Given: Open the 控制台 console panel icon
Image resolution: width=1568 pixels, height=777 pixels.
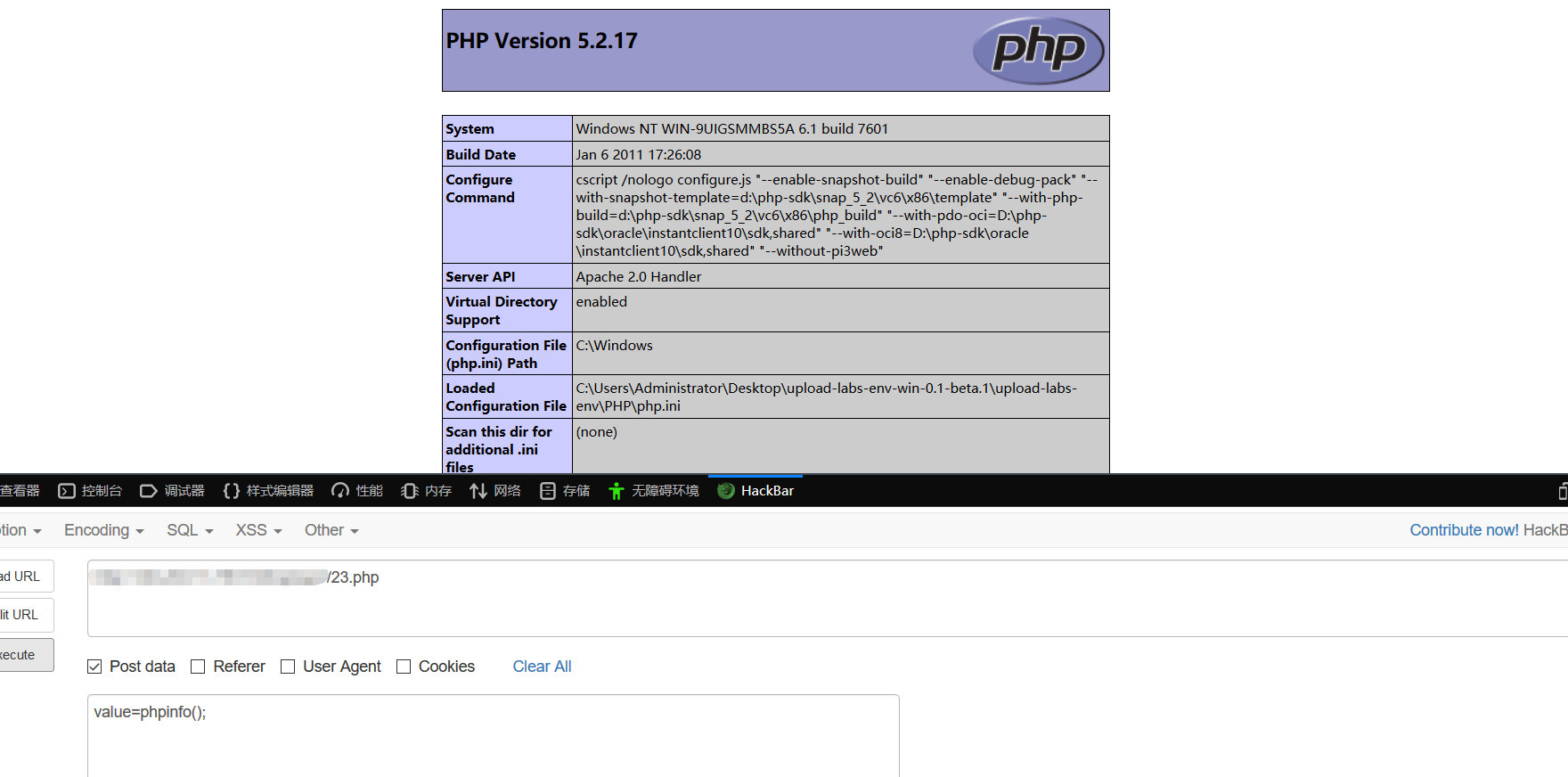Looking at the screenshot, I should (67, 491).
